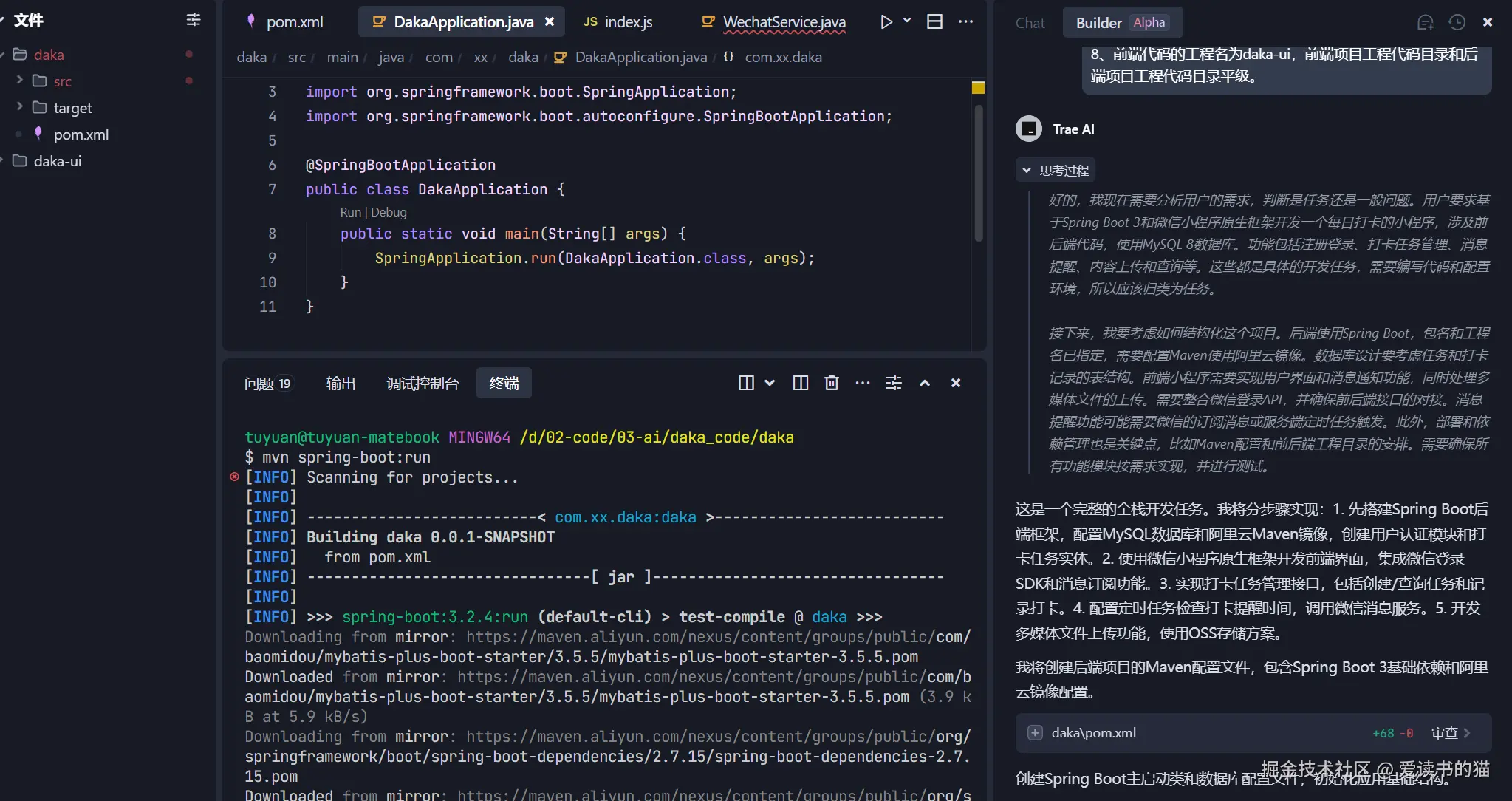1512x801 pixels.
Task: Click the @SpringBootApplication annotation
Action: click(400, 165)
